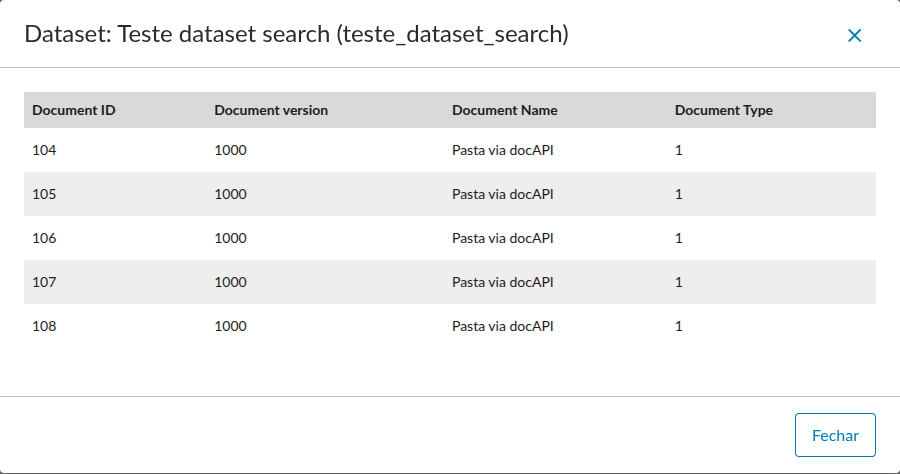Select the row with Document ID 106
900x474 pixels.
(45, 238)
